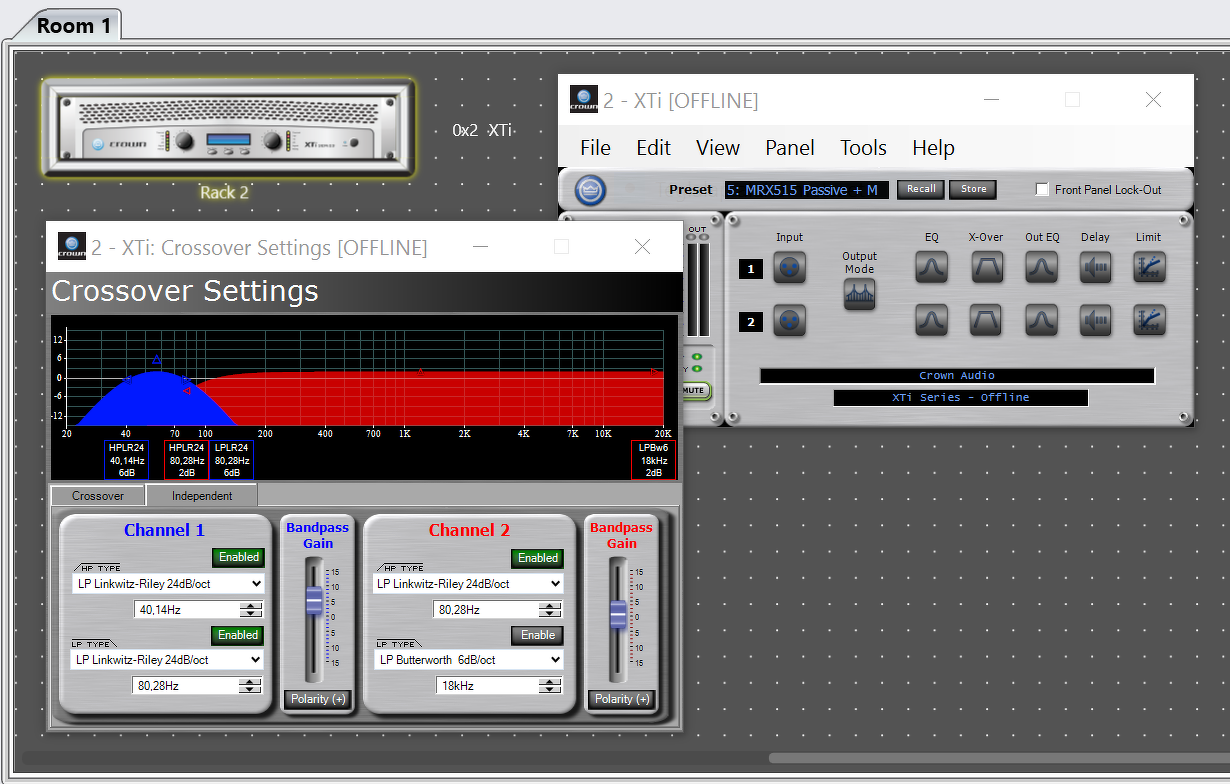Viewport: 1230px width, 784px height.
Task: Open Channel 2 EQ block
Action: tap(932, 320)
